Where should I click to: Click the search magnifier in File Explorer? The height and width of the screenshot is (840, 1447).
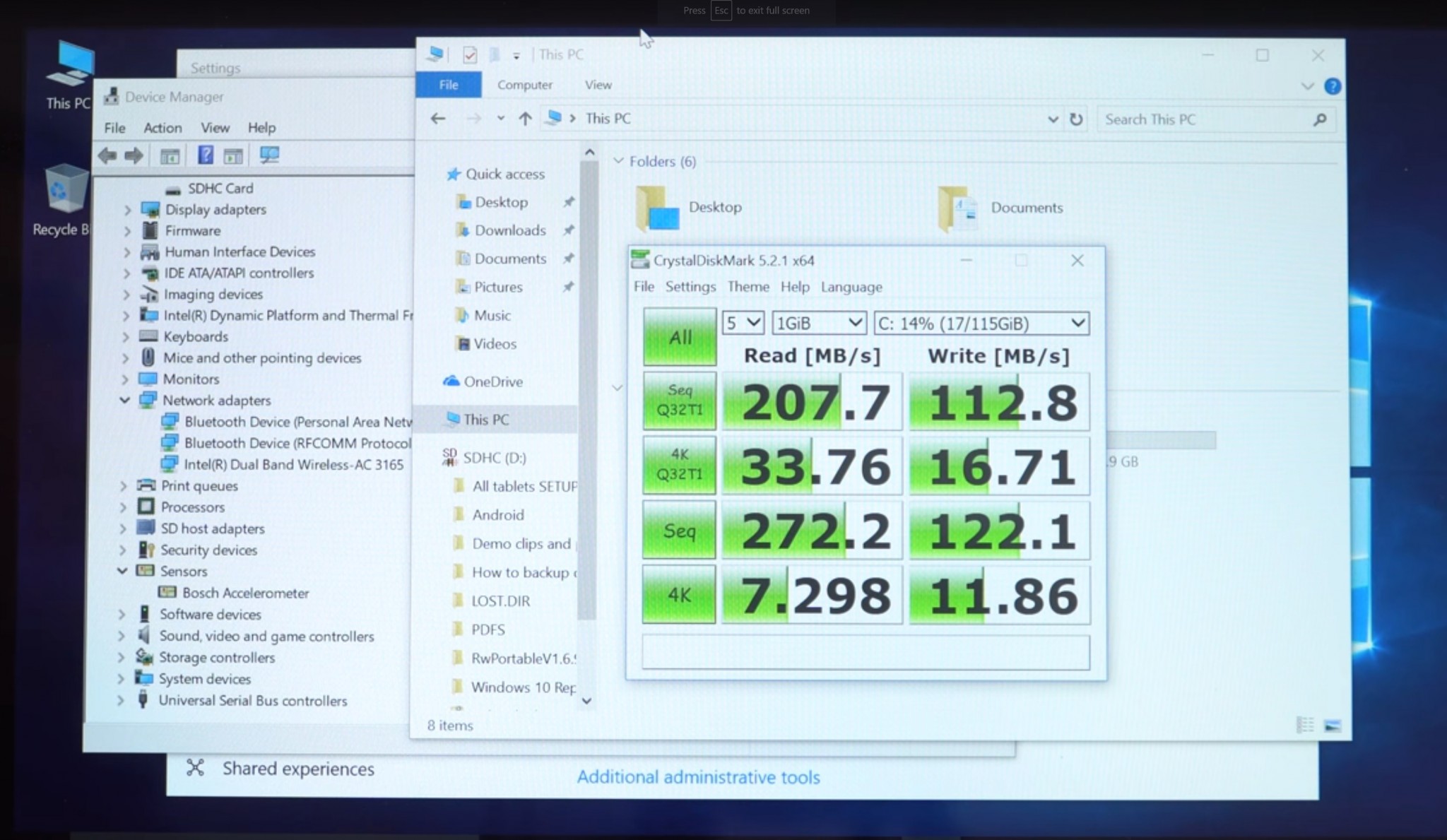[1319, 119]
